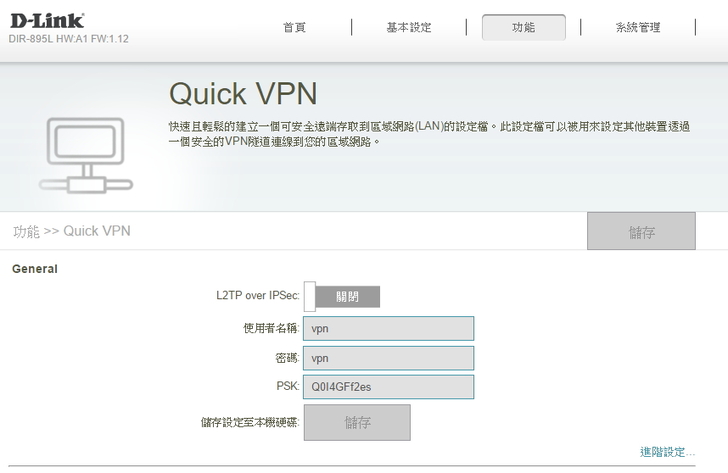Image resolution: width=728 pixels, height=473 pixels.
Task: Open the 首頁 tab
Action: click(294, 28)
